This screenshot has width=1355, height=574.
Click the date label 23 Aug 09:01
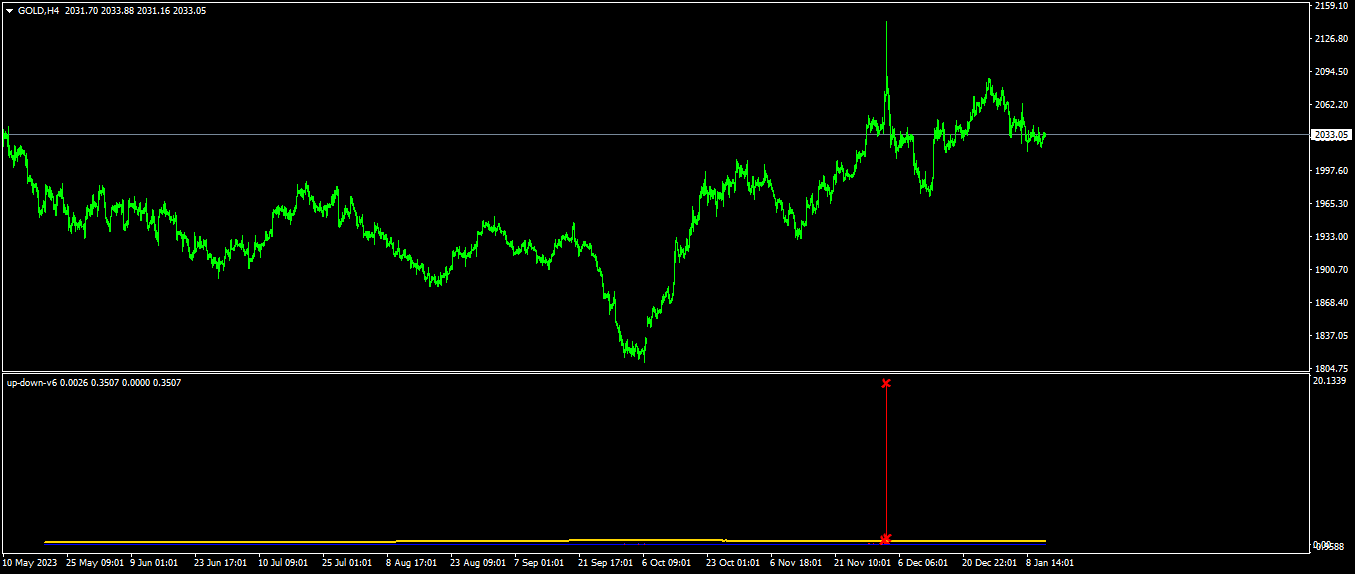478,563
